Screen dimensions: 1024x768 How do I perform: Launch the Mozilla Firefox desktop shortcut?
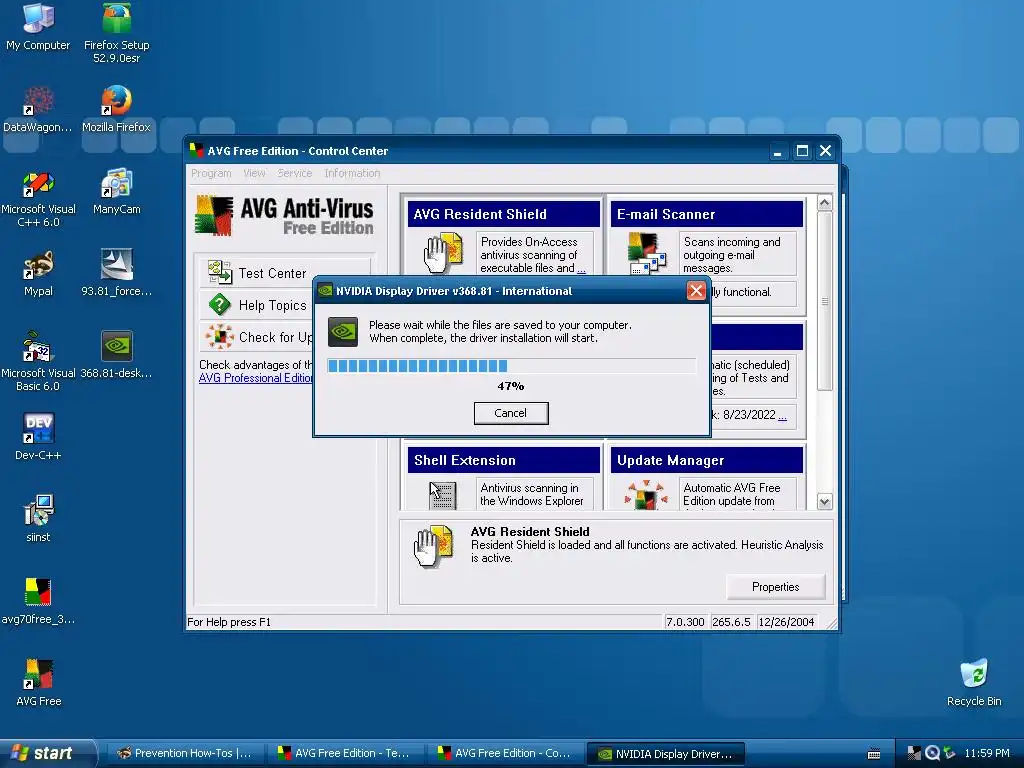(x=116, y=110)
